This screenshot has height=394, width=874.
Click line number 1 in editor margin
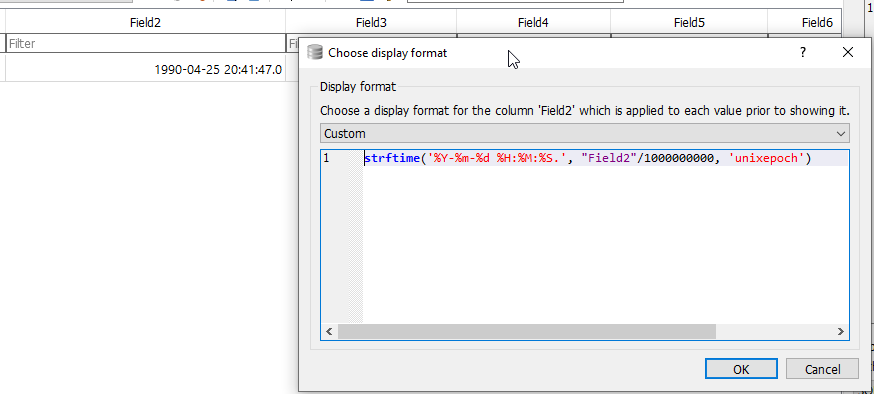point(326,158)
